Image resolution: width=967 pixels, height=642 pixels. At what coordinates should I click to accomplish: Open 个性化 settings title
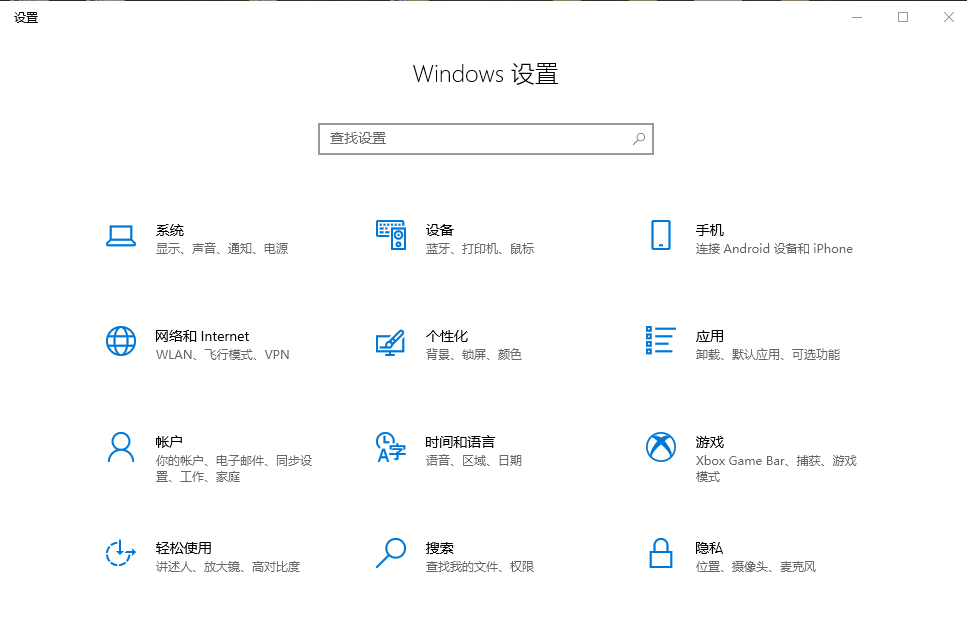[446, 337]
